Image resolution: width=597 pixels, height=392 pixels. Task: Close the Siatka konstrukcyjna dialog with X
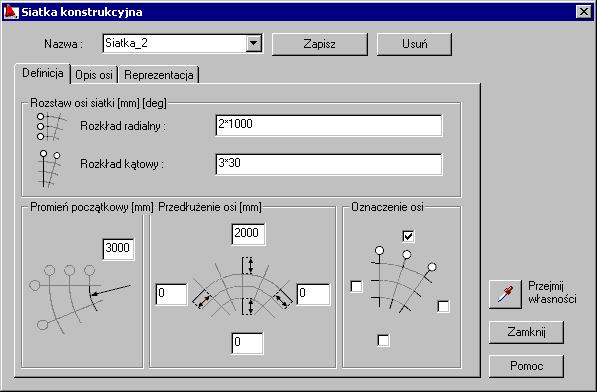pyautogui.click(x=584, y=12)
